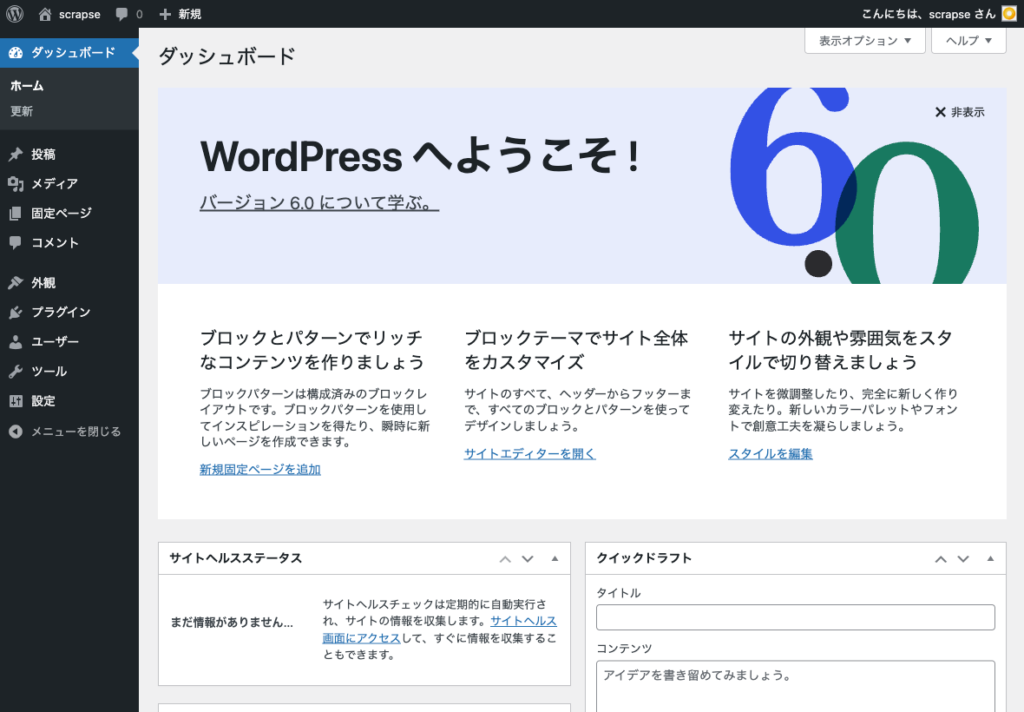Click the 新規固定ページを追加 link

click(260, 469)
